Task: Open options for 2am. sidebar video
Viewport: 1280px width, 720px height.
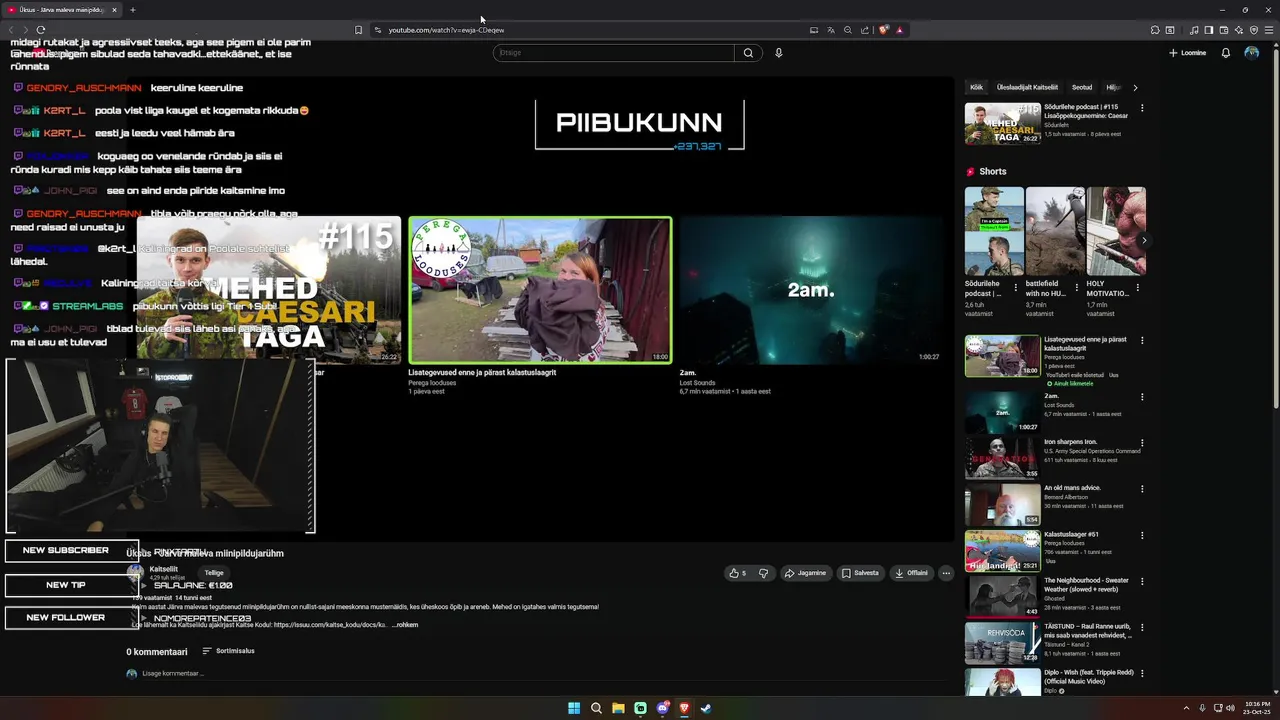Action: tap(1143, 397)
